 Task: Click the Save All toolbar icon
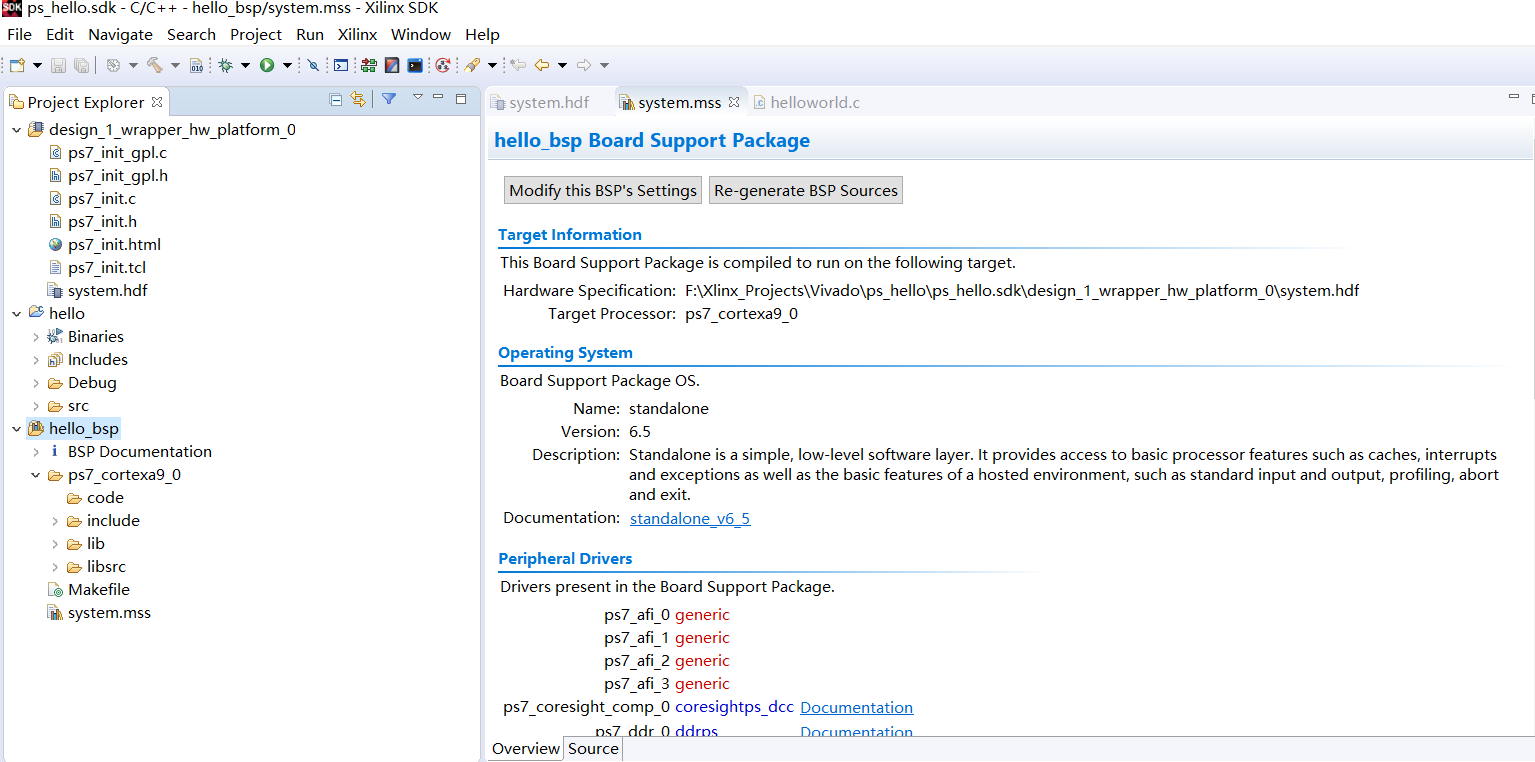[x=81, y=65]
